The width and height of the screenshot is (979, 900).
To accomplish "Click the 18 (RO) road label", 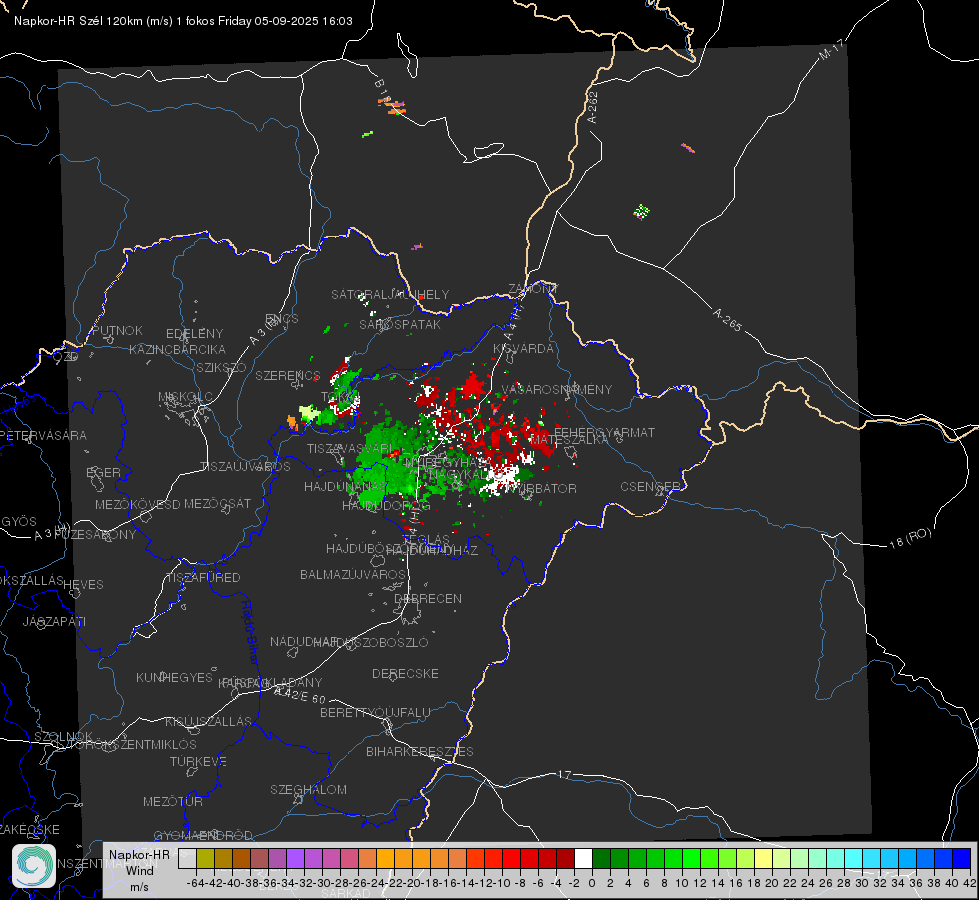I will click(x=910, y=538).
